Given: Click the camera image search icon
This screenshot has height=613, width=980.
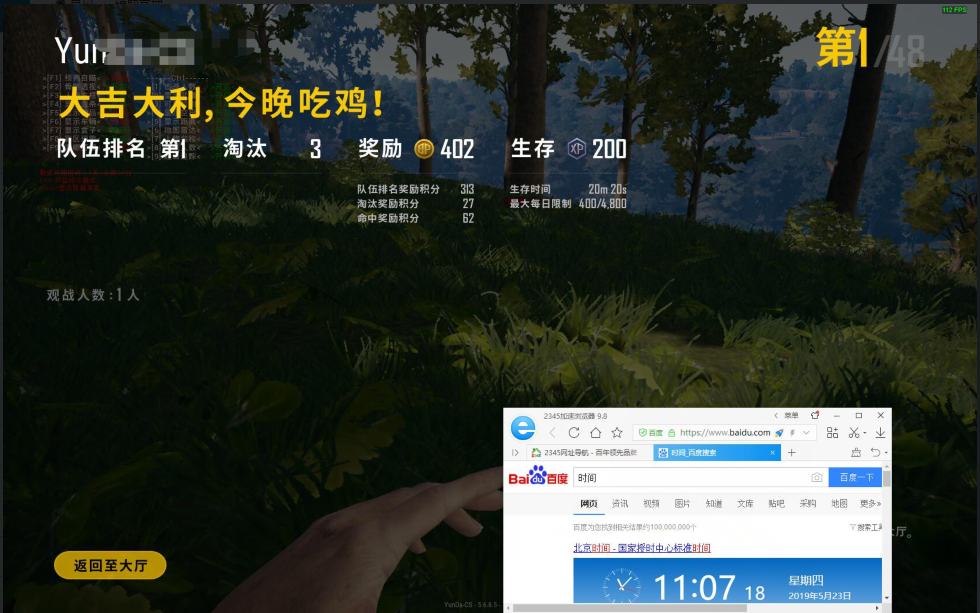Looking at the screenshot, I should point(816,477).
